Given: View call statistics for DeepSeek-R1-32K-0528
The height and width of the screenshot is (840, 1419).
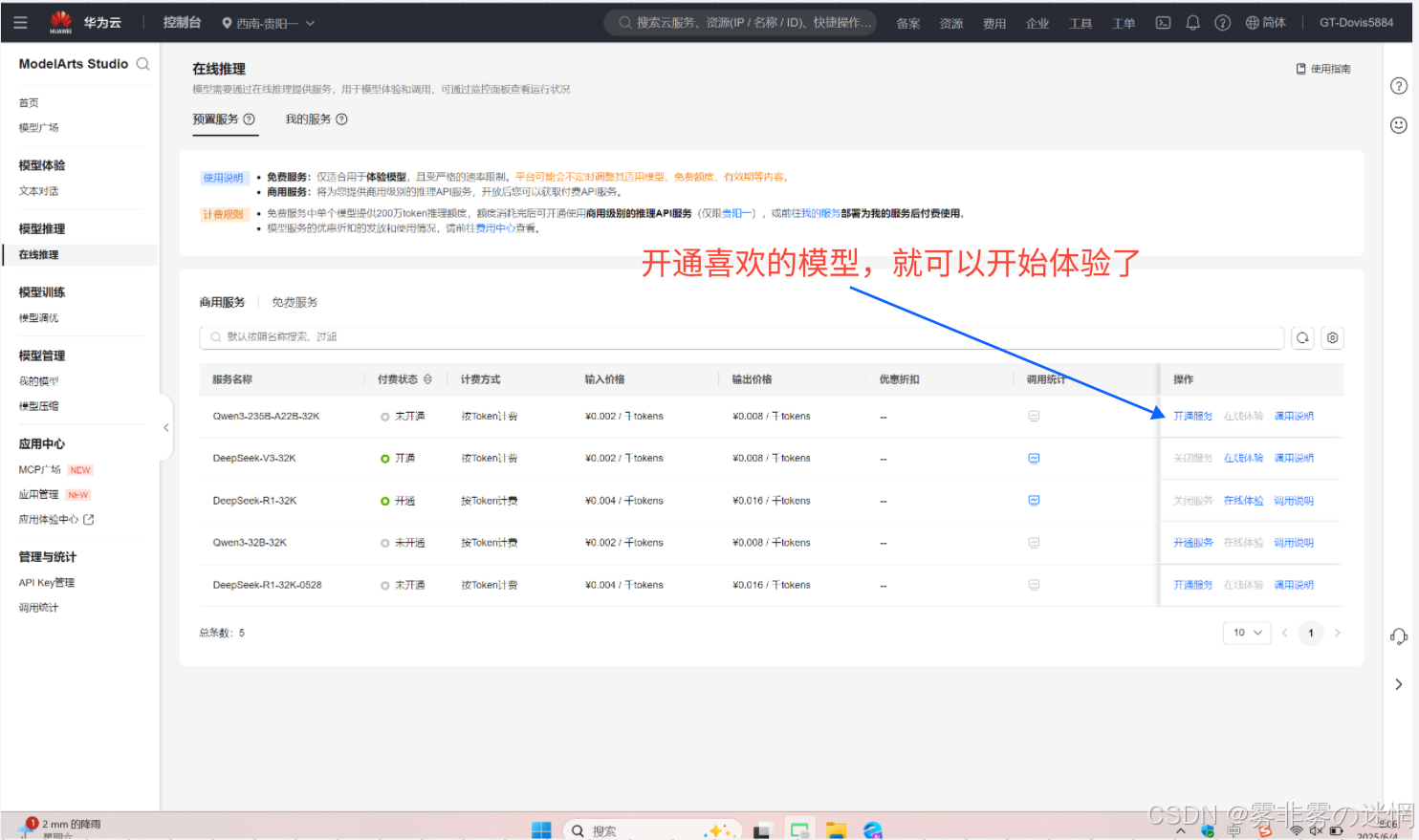Looking at the screenshot, I should point(1034,585).
